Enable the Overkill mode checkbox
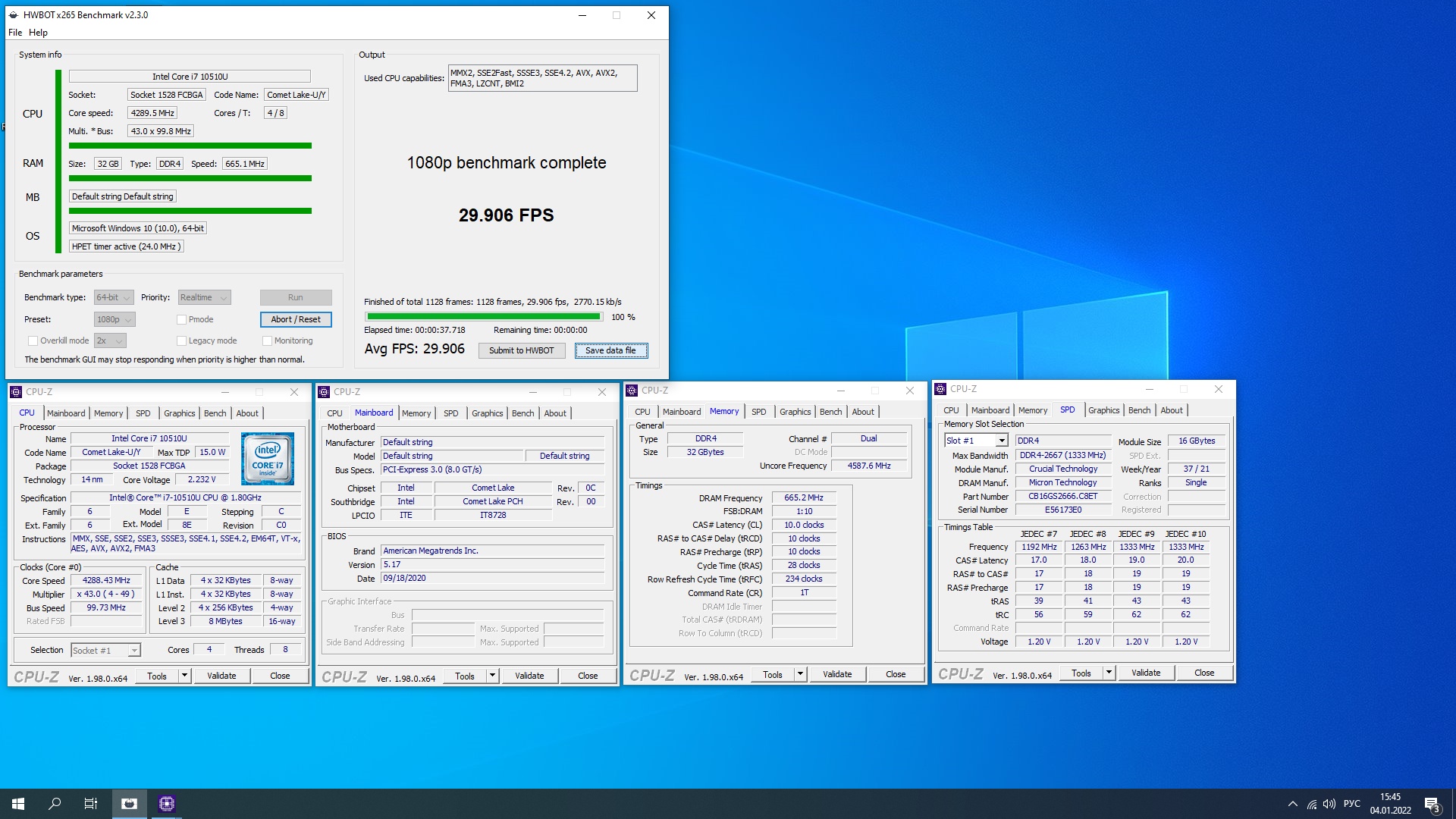Screen dimensions: 1456x819 coord(33,341)
